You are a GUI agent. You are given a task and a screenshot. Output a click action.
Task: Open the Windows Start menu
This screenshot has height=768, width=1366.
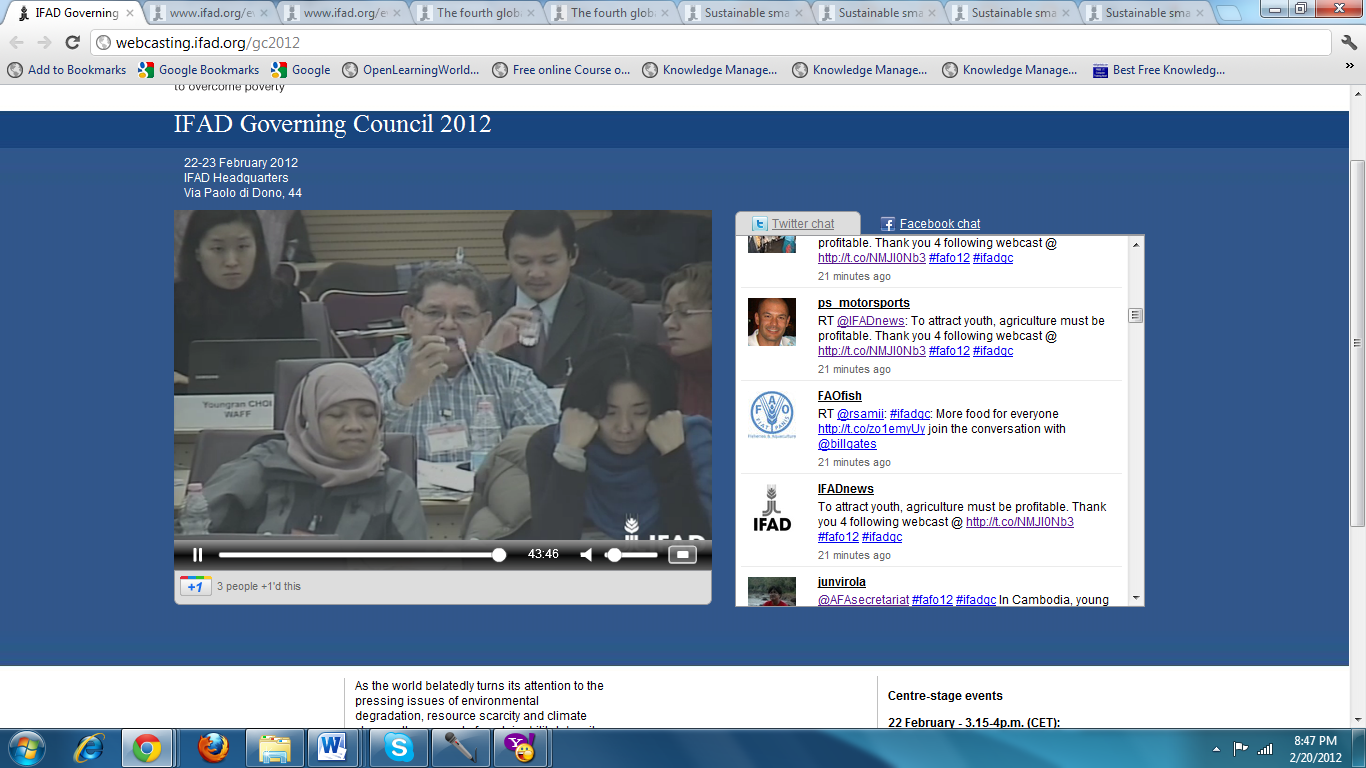click(26, 748)
